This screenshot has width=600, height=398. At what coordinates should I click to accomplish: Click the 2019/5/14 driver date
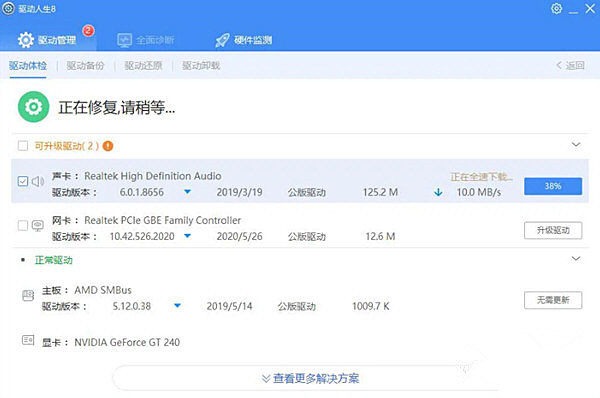230,306
